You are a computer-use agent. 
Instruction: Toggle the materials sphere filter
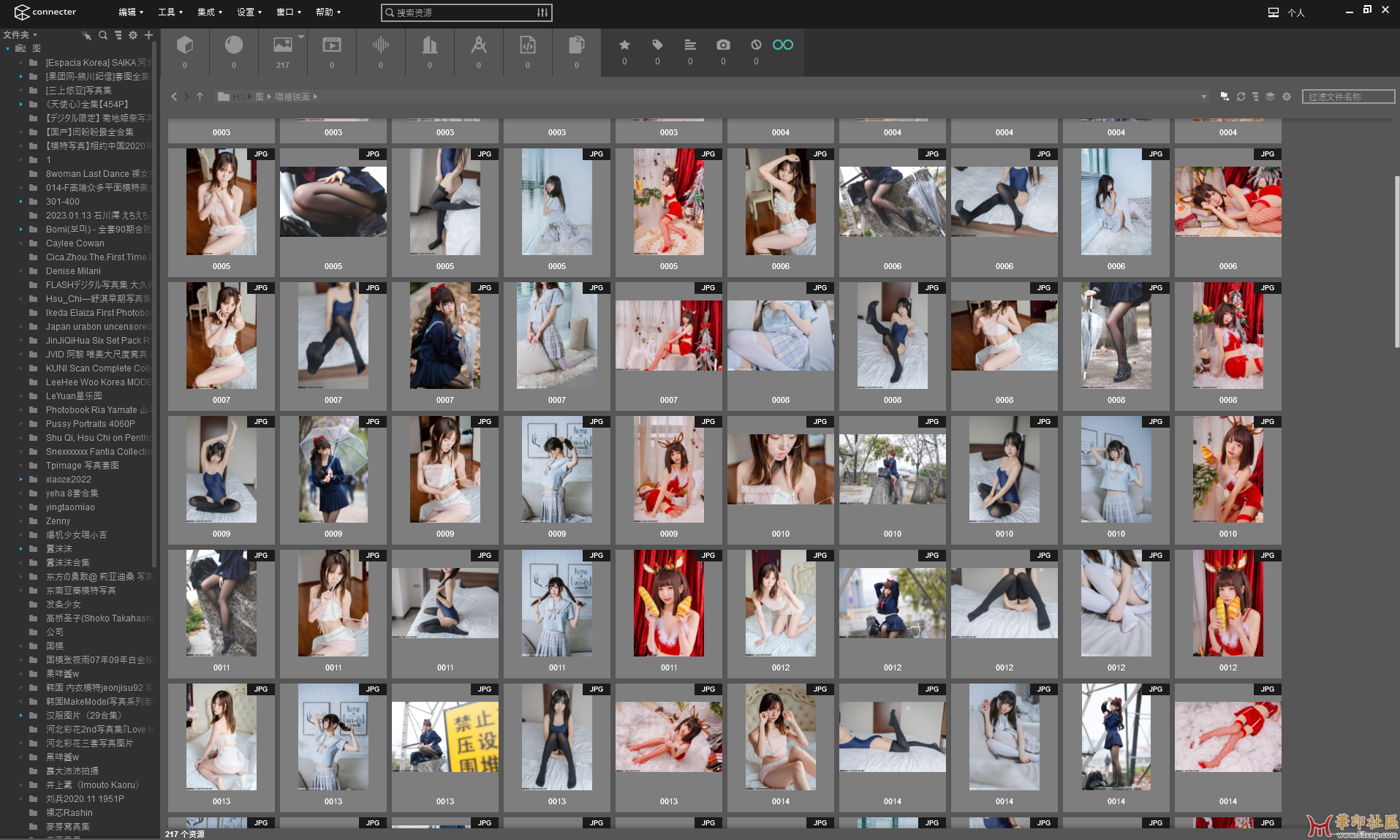coord(234,45)
